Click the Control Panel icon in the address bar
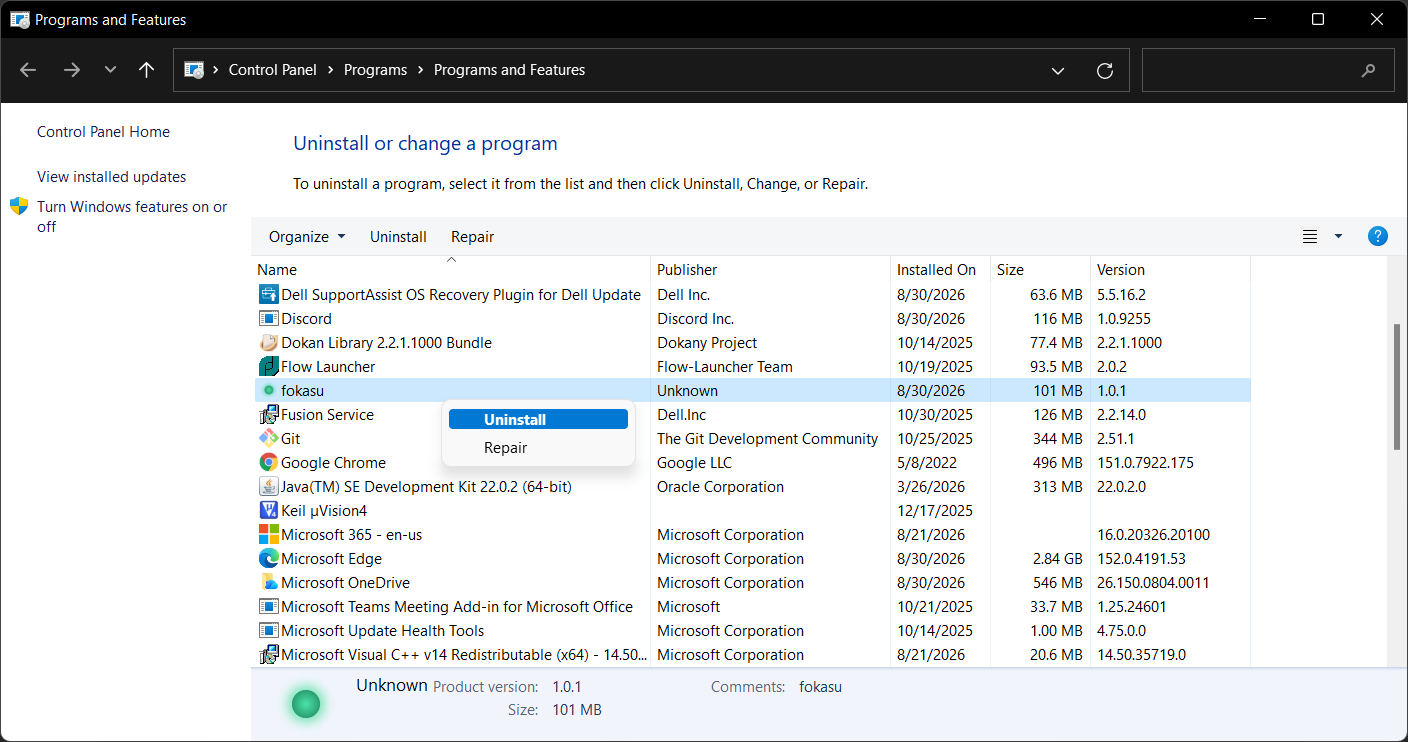The height and width of the screenshot is (742, 1408). pos(194,70)
